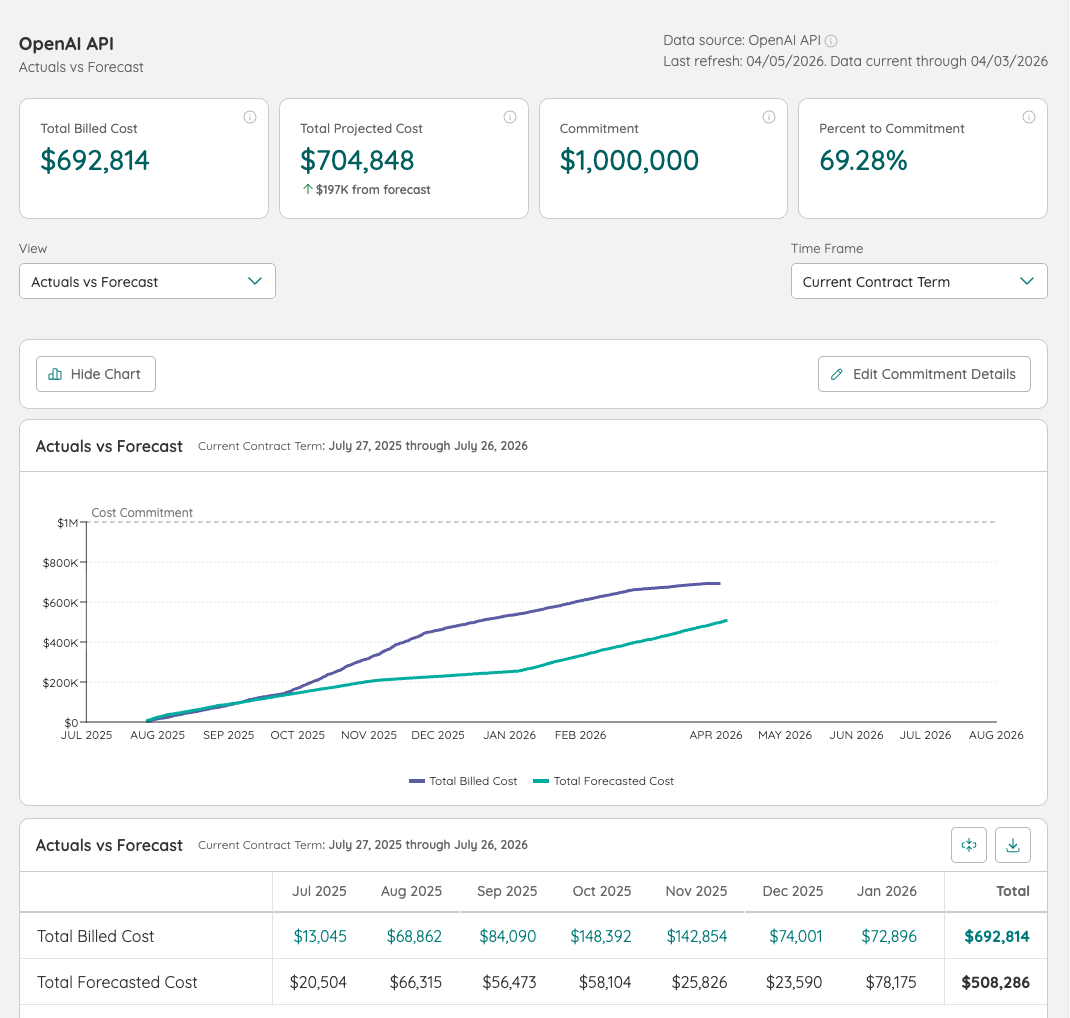Select the Oct 2025 column header
The height and width of the screenshot is (1018, 1070).
point(602,891)
